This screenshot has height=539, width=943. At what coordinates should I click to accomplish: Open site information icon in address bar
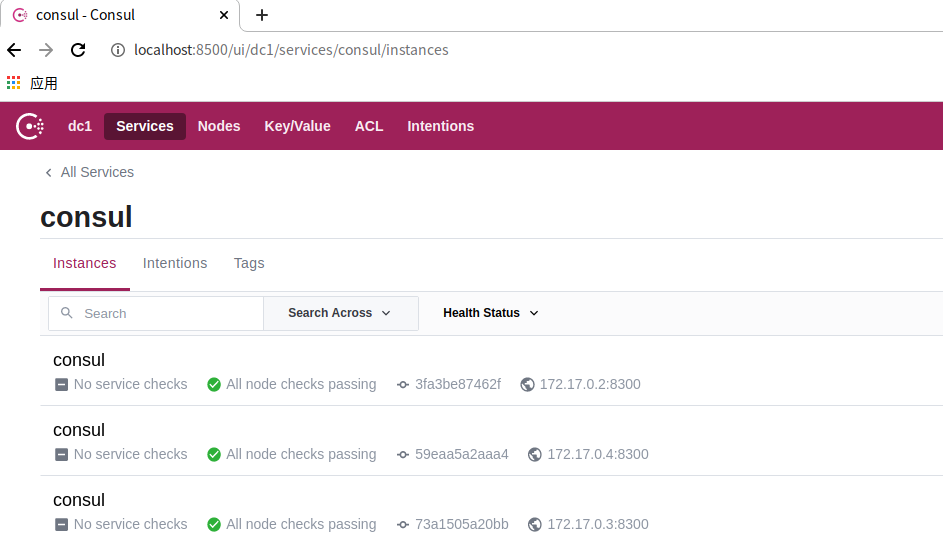click(x=118, y=50)
